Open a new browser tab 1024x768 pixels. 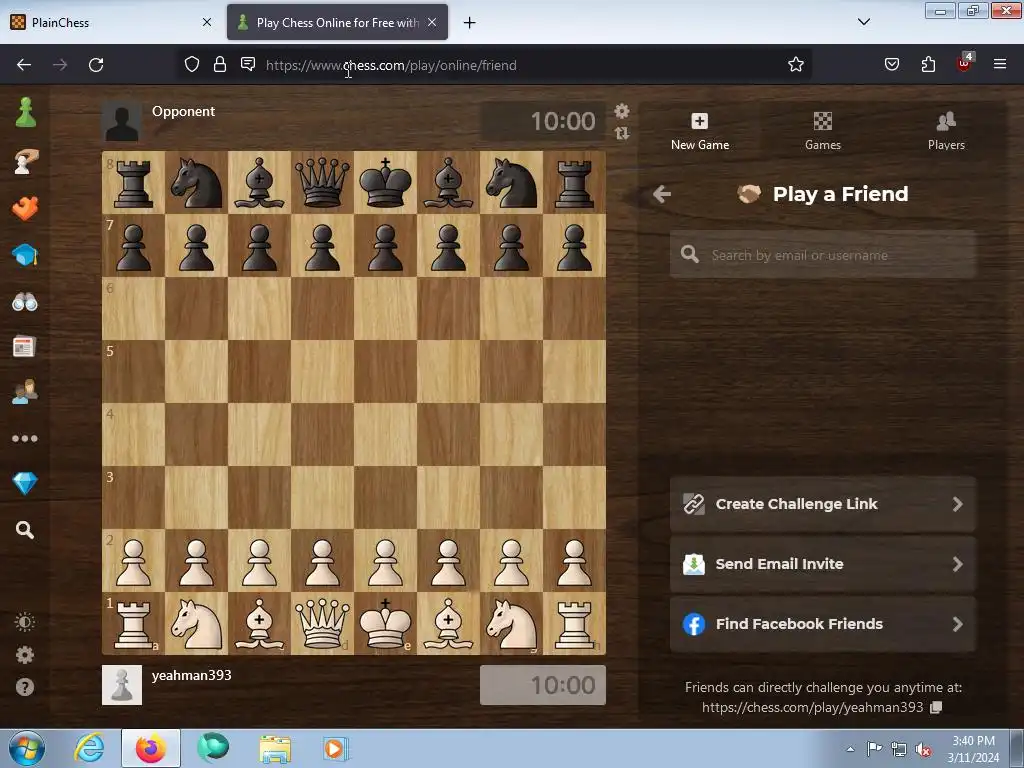pyautogui.click(x=469, y=23)
